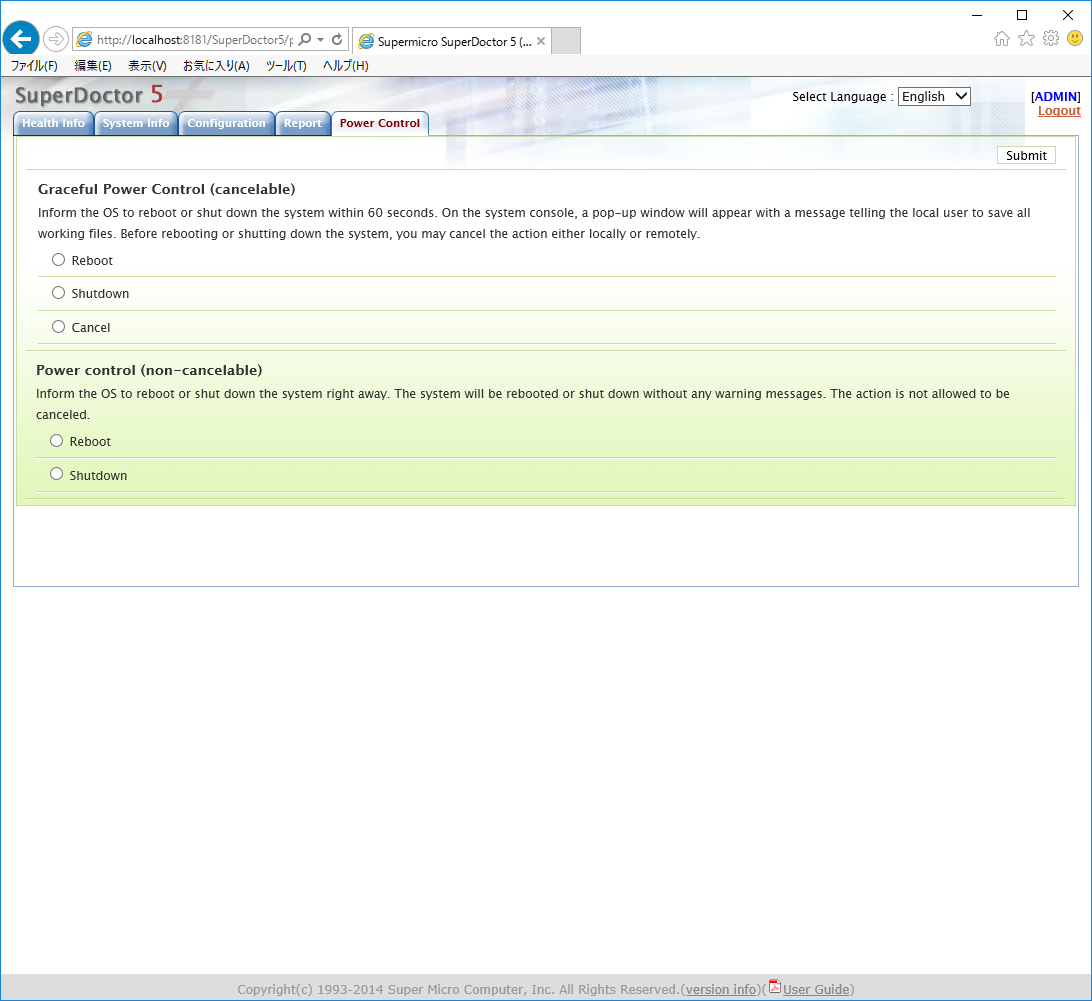Open the 編集(E) menu

93,65
